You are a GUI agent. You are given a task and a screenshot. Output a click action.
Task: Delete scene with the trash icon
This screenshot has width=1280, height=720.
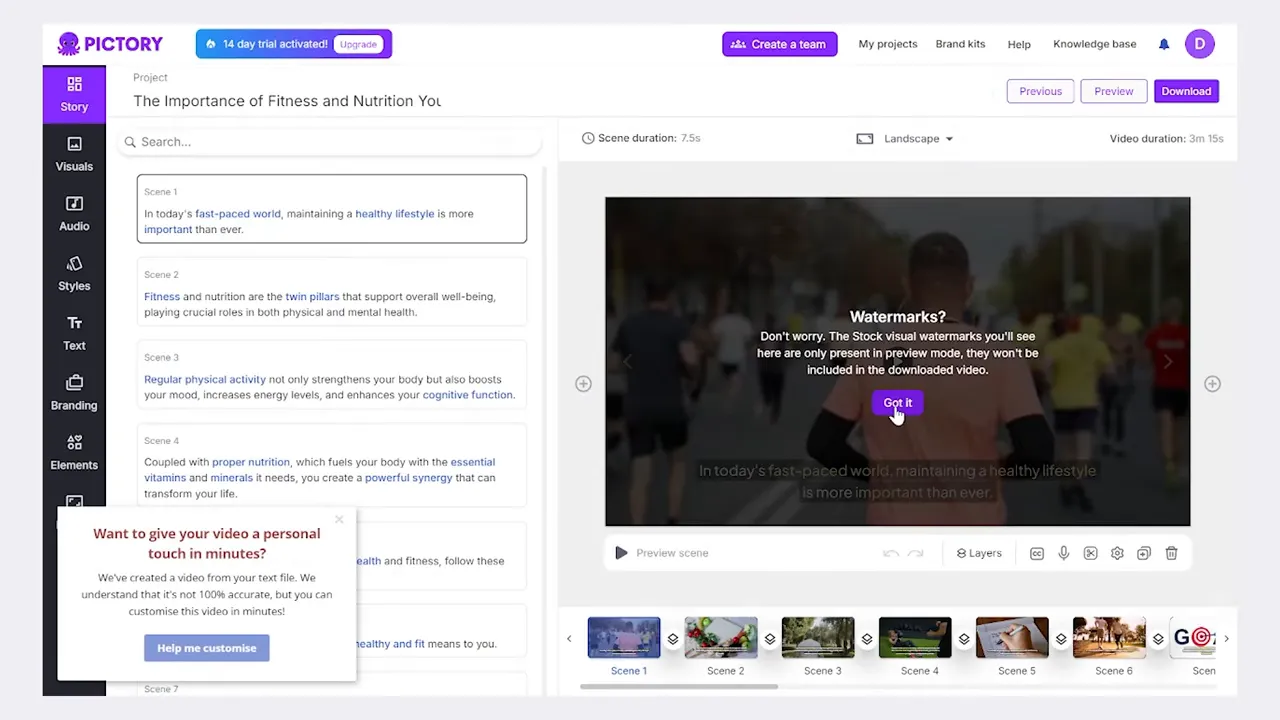click(x=1171, y=553)
